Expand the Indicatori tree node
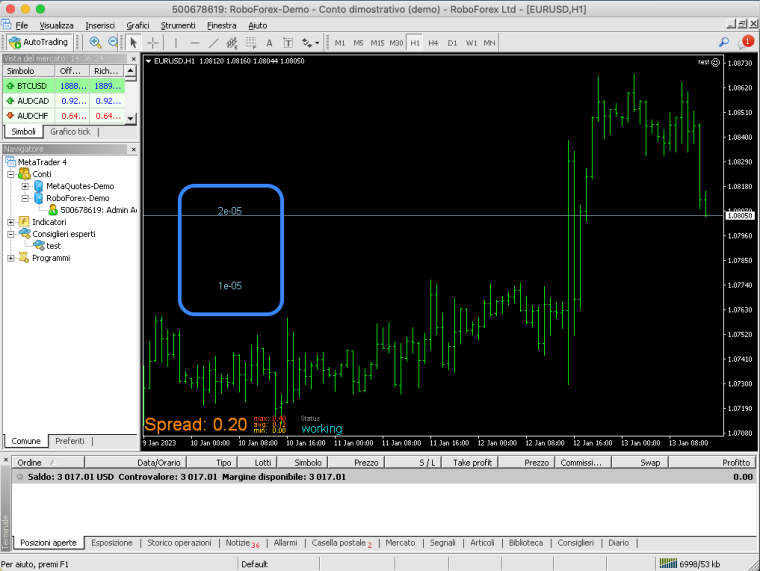Viewport: 760px width, 571px height. point(11,222)
